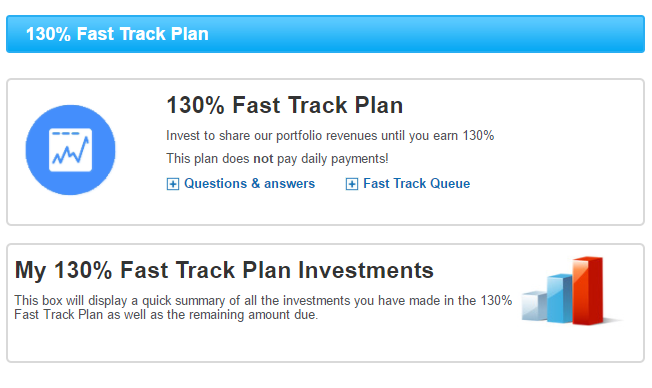
Task: Click the blue banner title 130% Fast Track Plan
Action: tap(117, 34)
